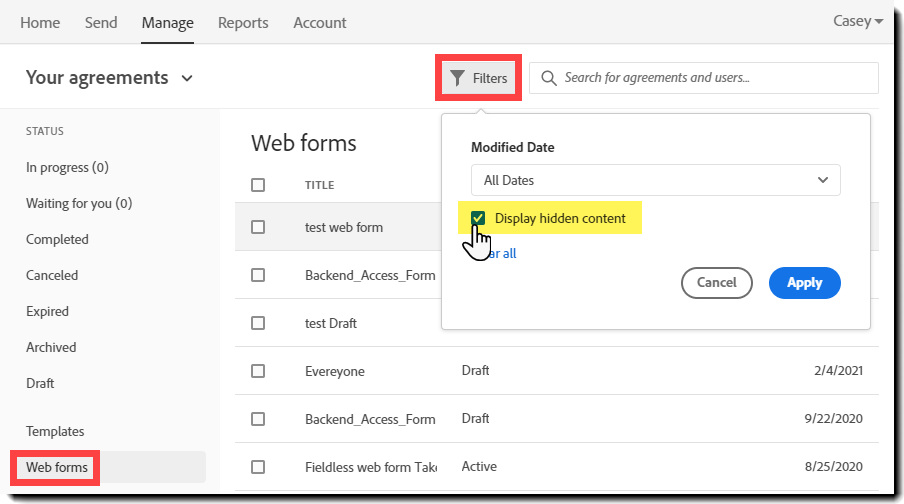Select the Archived status filter
Image resolution: width=904 pixels, height=504 pixels.
point(51,347)
